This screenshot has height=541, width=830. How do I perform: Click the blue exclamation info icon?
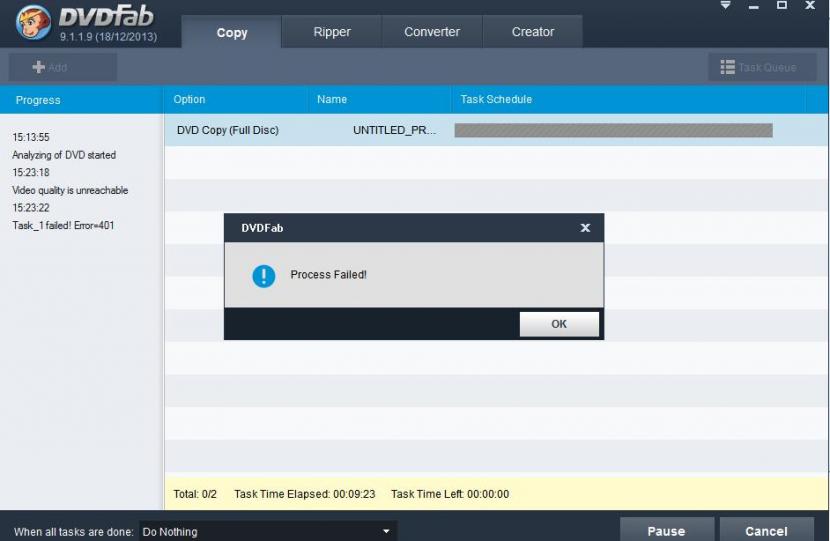264,276
